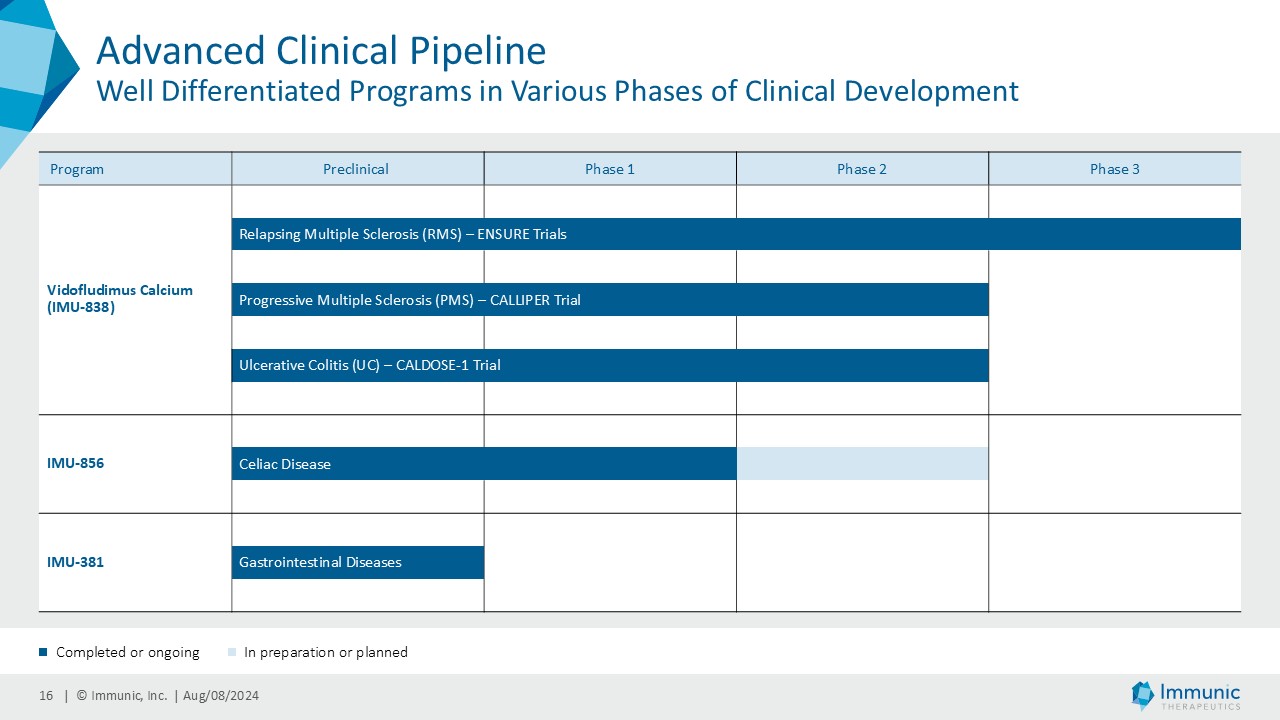Click the slide number 16 in the footer
Viewport: 1280px width, 720px height.
pyautogui.click(x=46, y=696)
